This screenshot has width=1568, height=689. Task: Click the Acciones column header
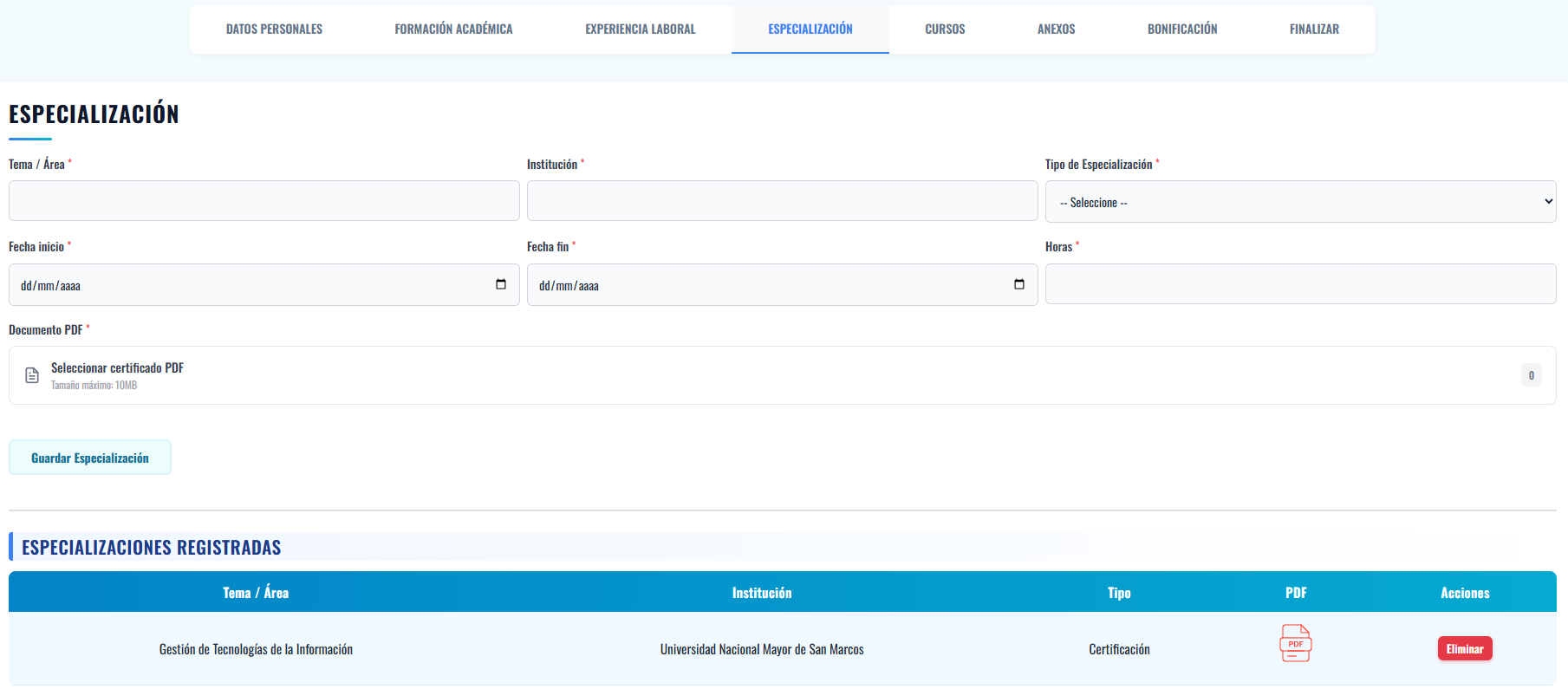tap(1465, 593)
